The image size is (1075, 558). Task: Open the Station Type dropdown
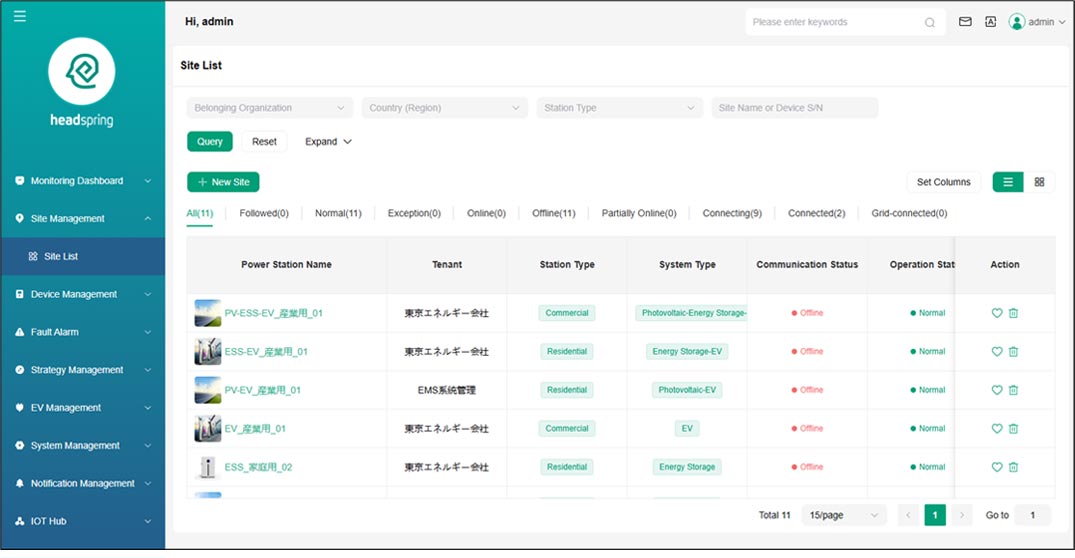620,108
